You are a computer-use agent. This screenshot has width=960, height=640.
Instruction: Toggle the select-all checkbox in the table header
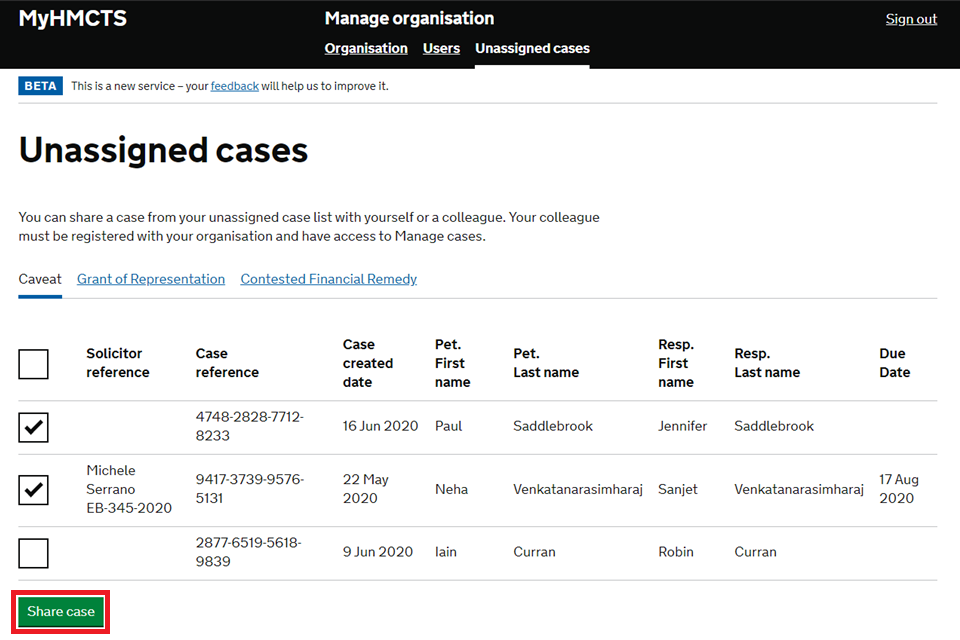click(33, 364)
